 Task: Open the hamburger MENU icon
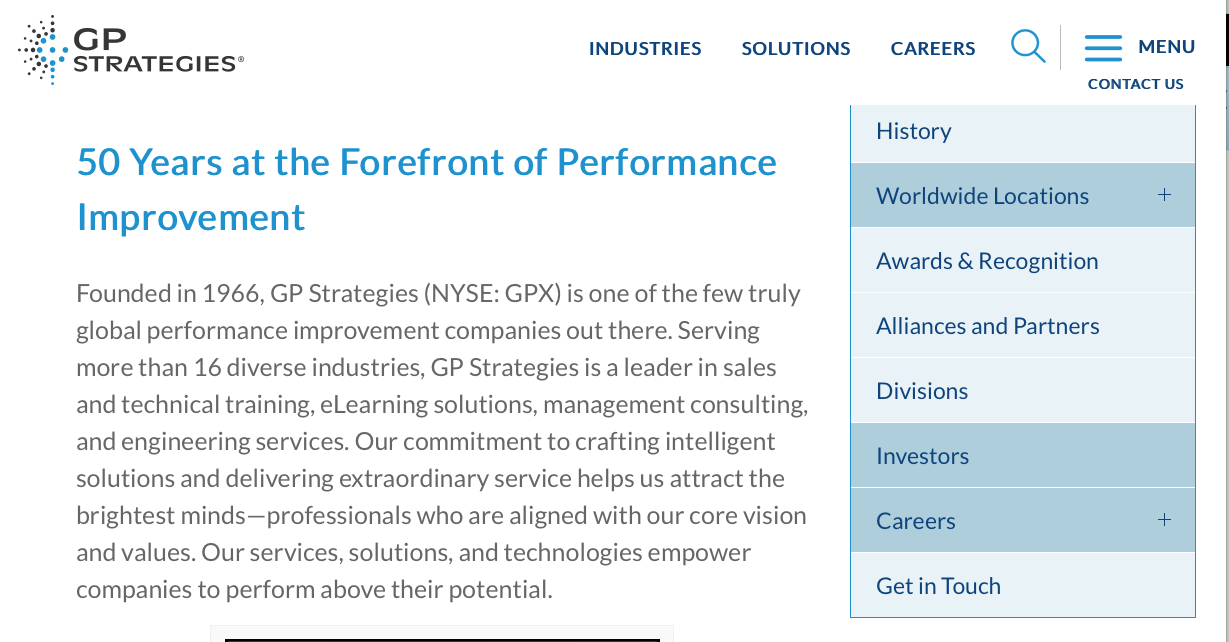coord(1103,47)
